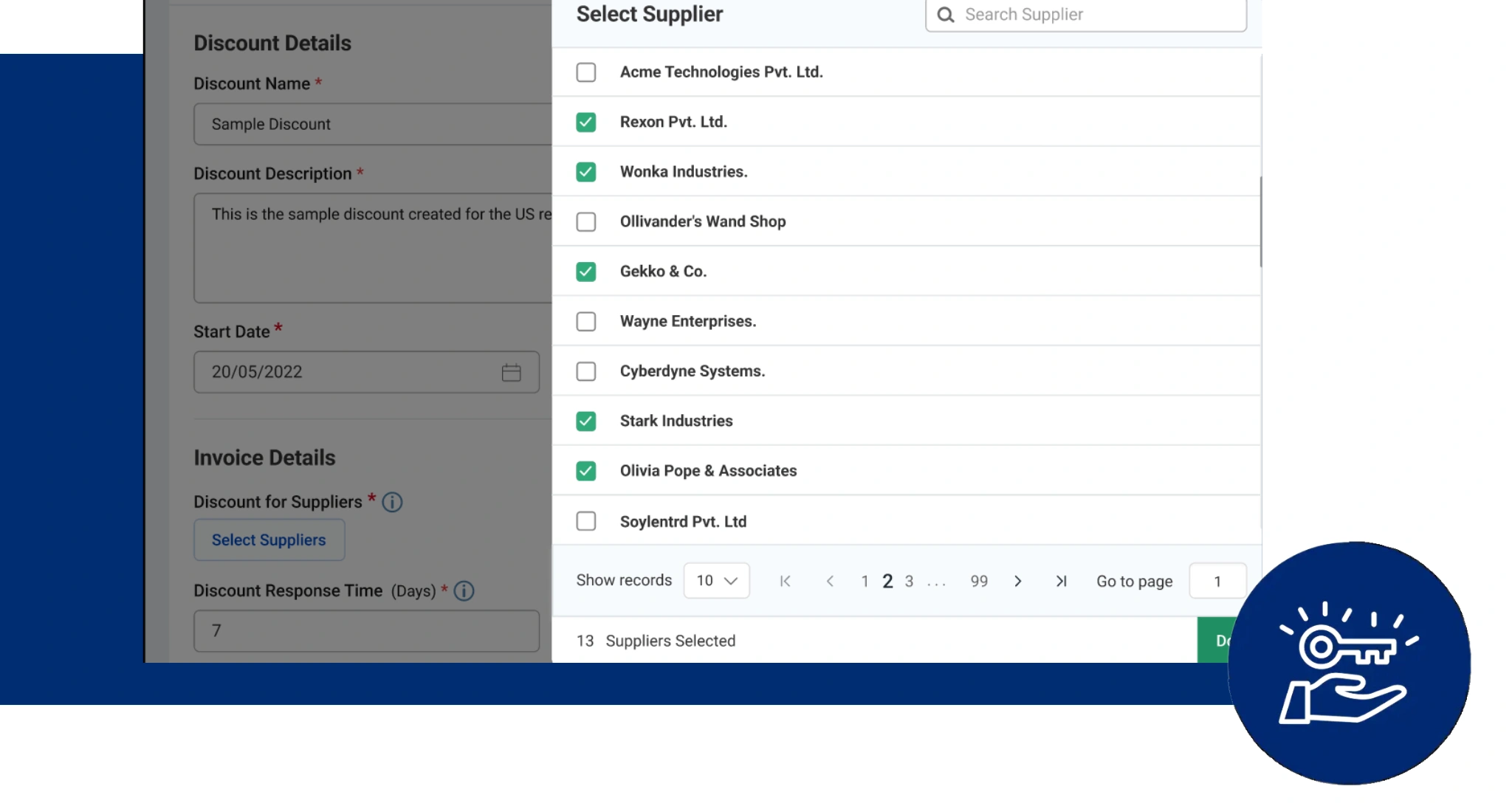Click the Discount Name field
Screen dimensions: 1512x806
click(372, 124)
